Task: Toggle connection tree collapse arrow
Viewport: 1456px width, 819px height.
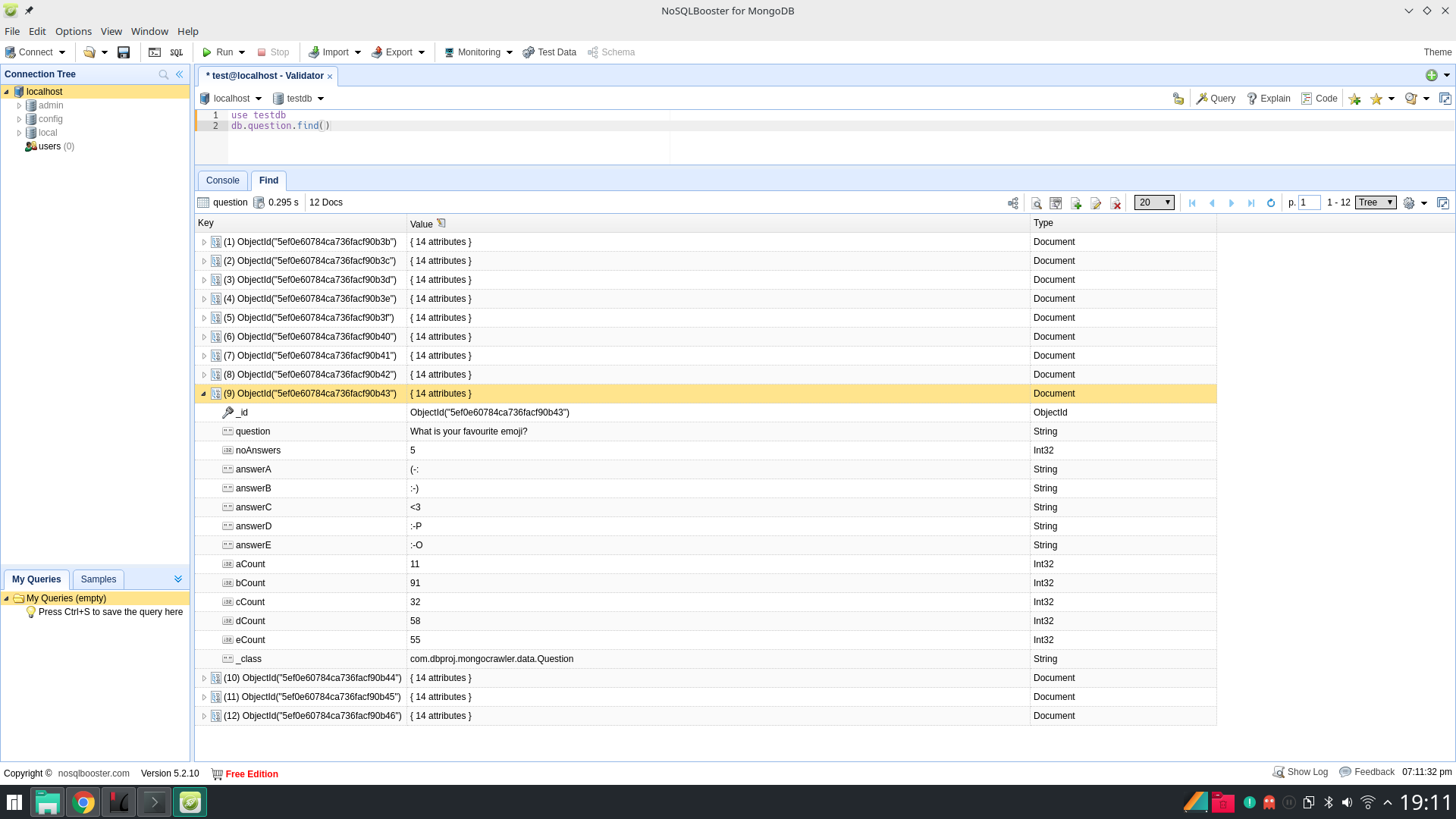Action: (179, 73)
